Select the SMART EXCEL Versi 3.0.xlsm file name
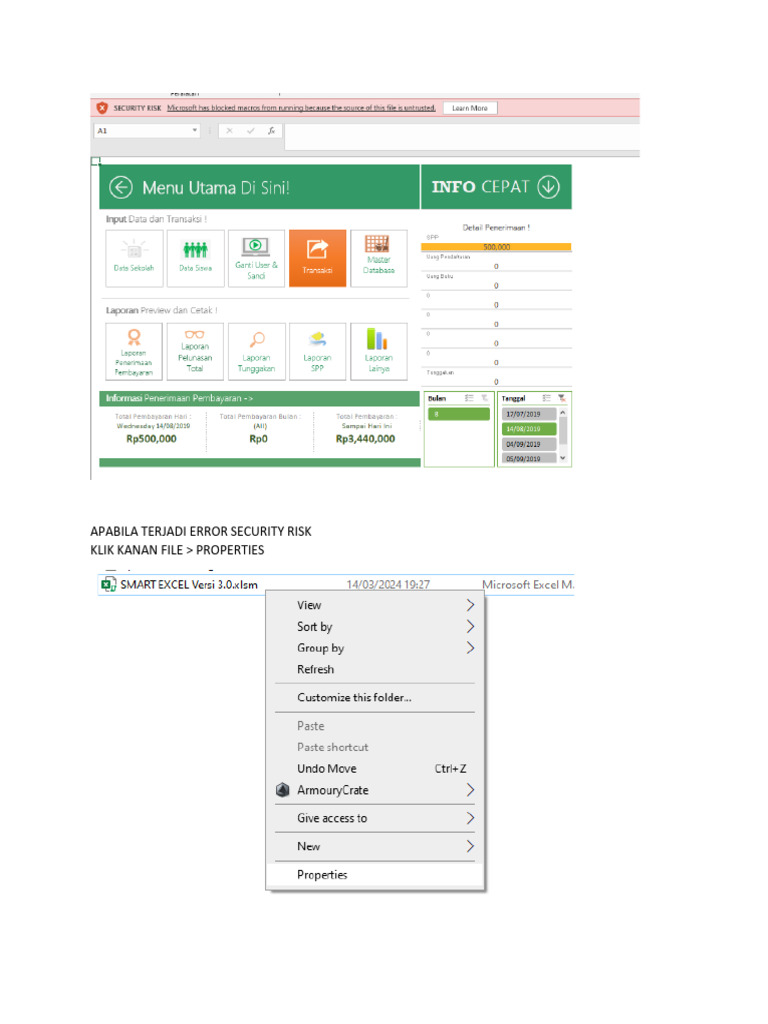The width and height of the screenshot is (768, 1024). 189,584
